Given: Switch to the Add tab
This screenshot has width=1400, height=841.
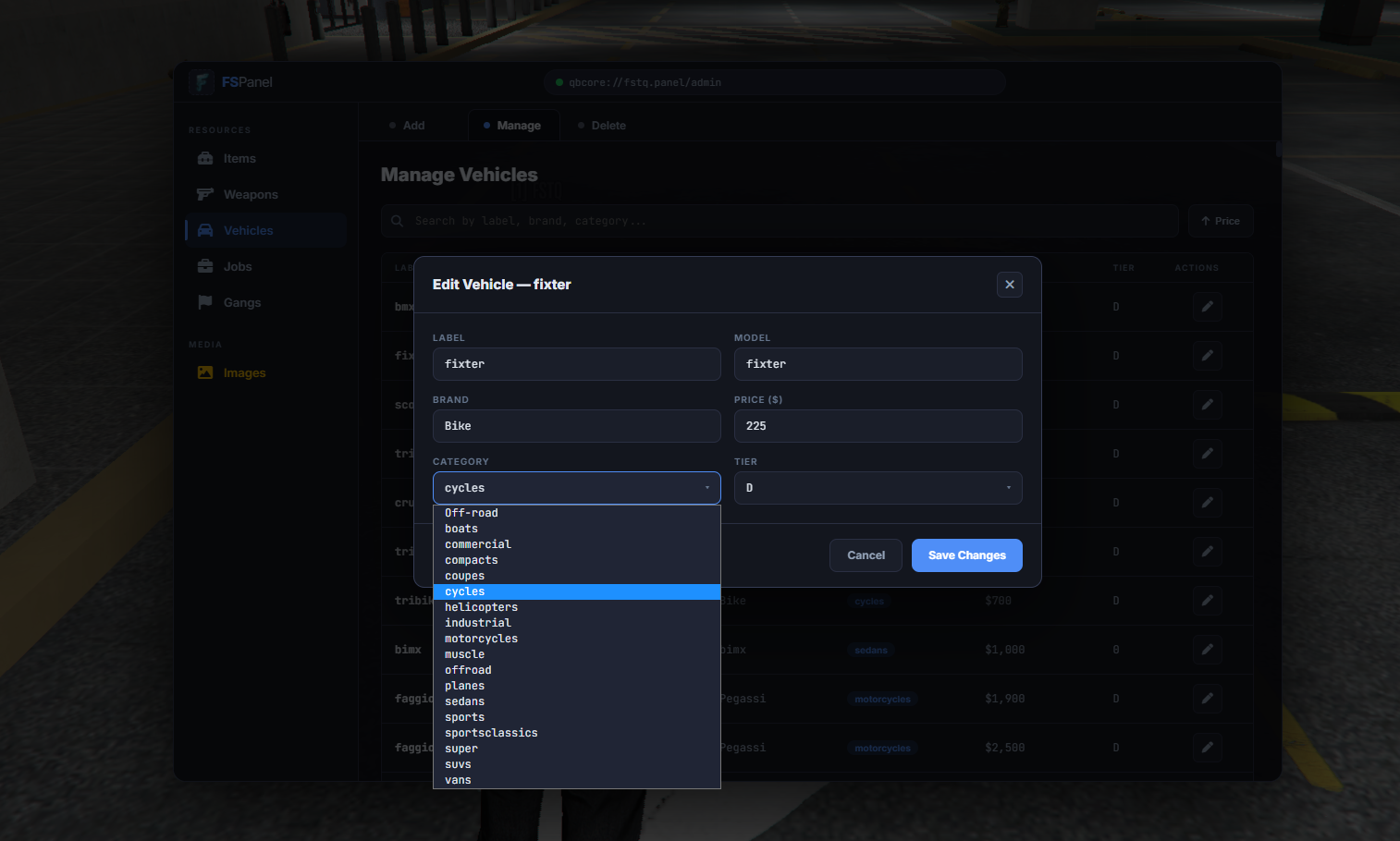Looking at the screenshot, I should pos(407,126).
